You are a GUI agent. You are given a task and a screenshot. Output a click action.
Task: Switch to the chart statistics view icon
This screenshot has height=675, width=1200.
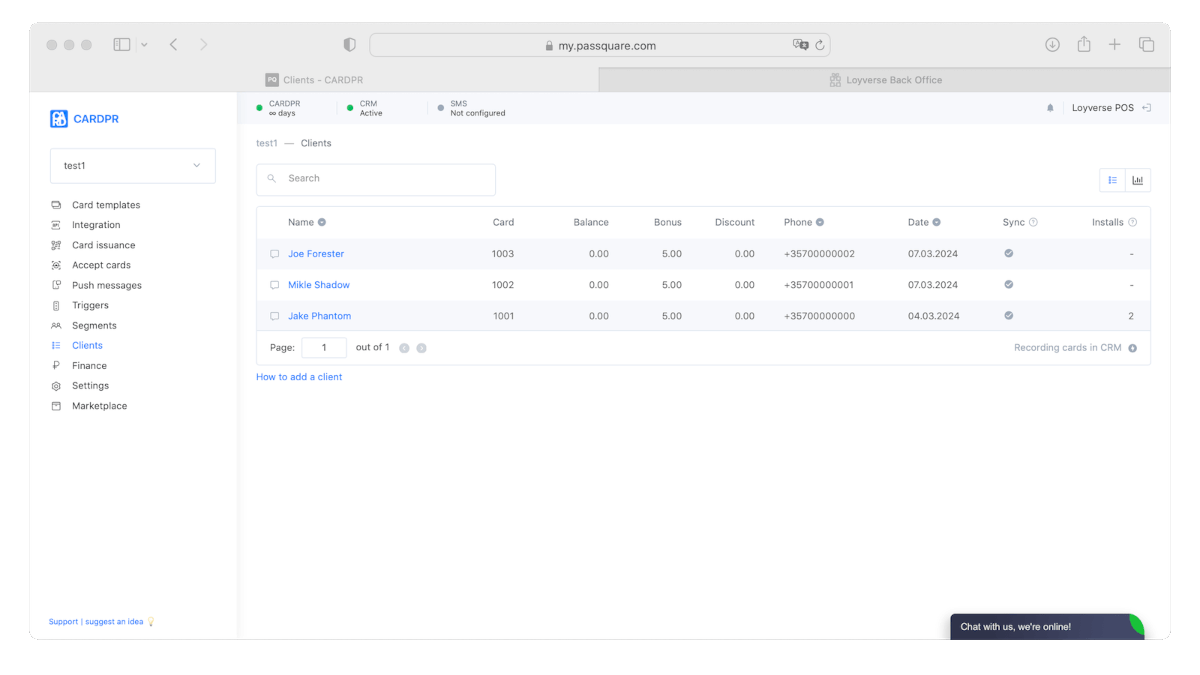1138,180
